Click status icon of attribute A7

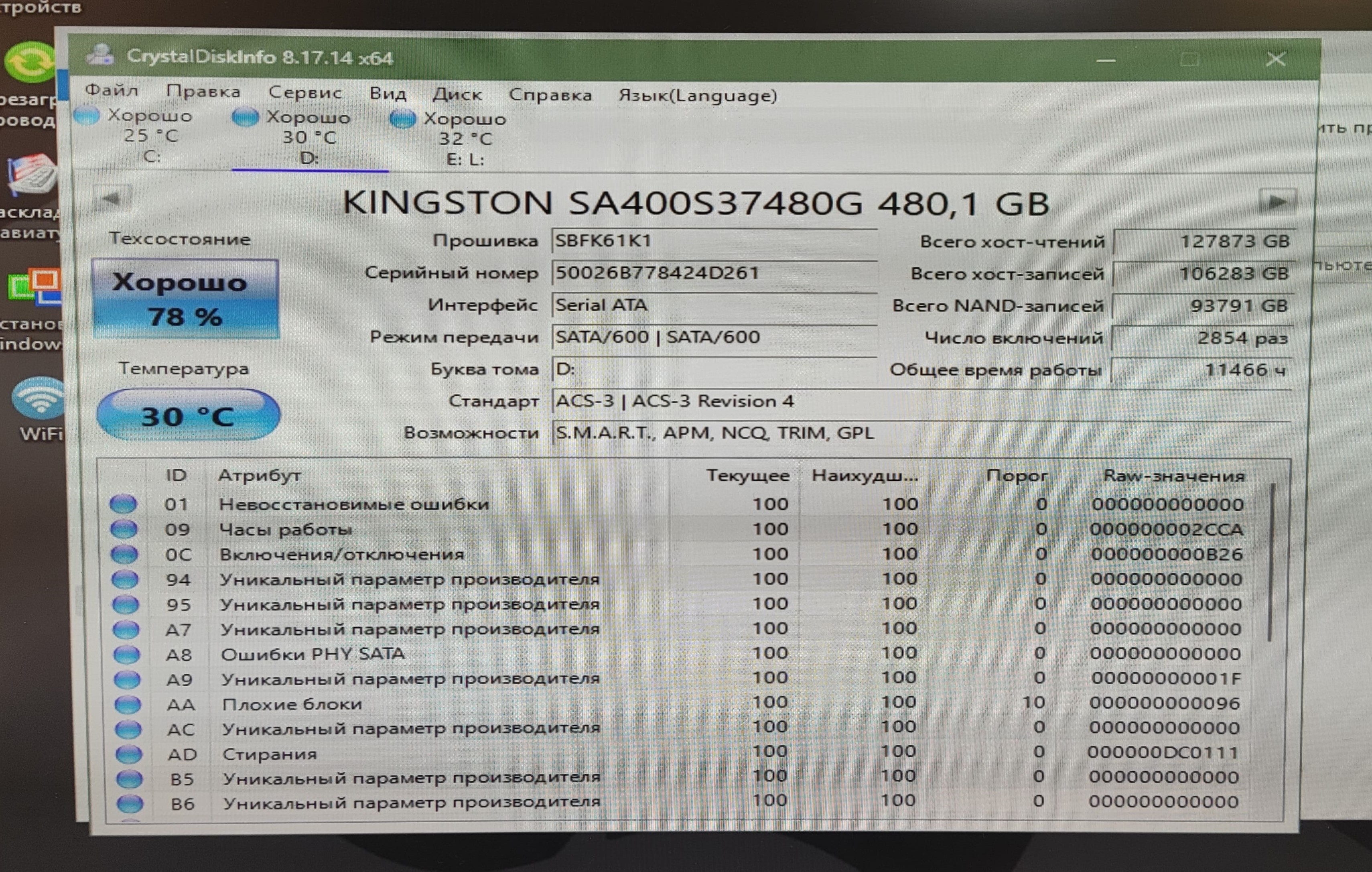pyautogui.click(x=126, y=629)
